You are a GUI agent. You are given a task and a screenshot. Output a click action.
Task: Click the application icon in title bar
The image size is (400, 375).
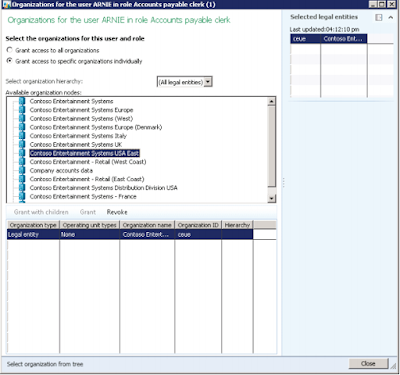(x=7, y=4)
